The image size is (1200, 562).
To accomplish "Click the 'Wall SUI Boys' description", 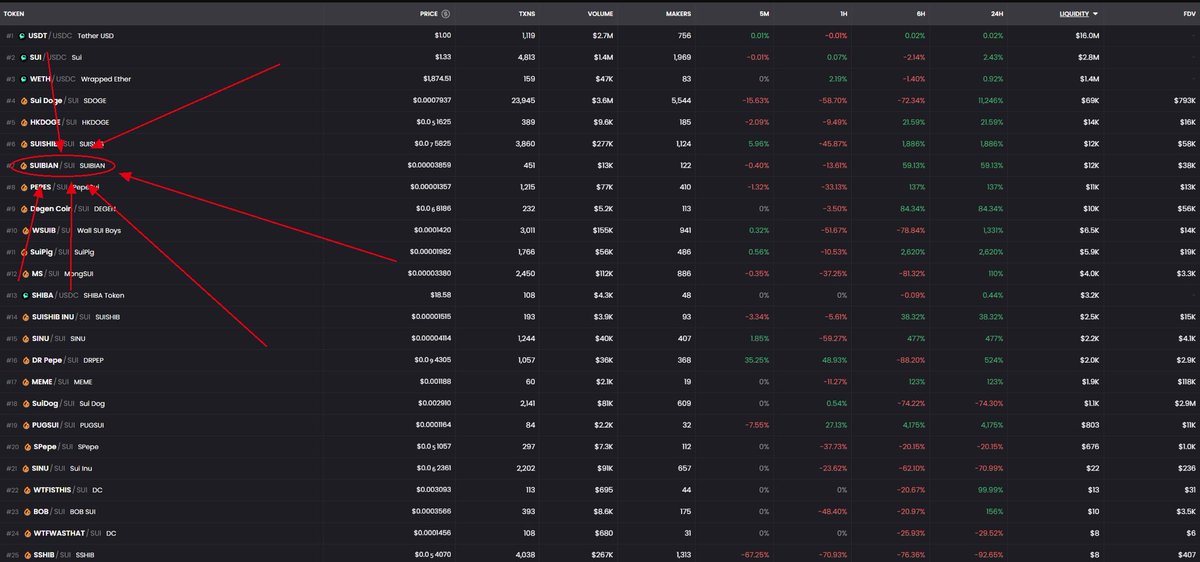I will click(99, 230).
